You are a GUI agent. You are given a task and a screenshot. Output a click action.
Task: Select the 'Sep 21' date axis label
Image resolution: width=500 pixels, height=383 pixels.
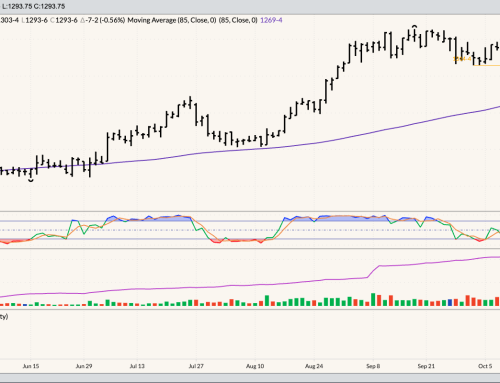426,366
